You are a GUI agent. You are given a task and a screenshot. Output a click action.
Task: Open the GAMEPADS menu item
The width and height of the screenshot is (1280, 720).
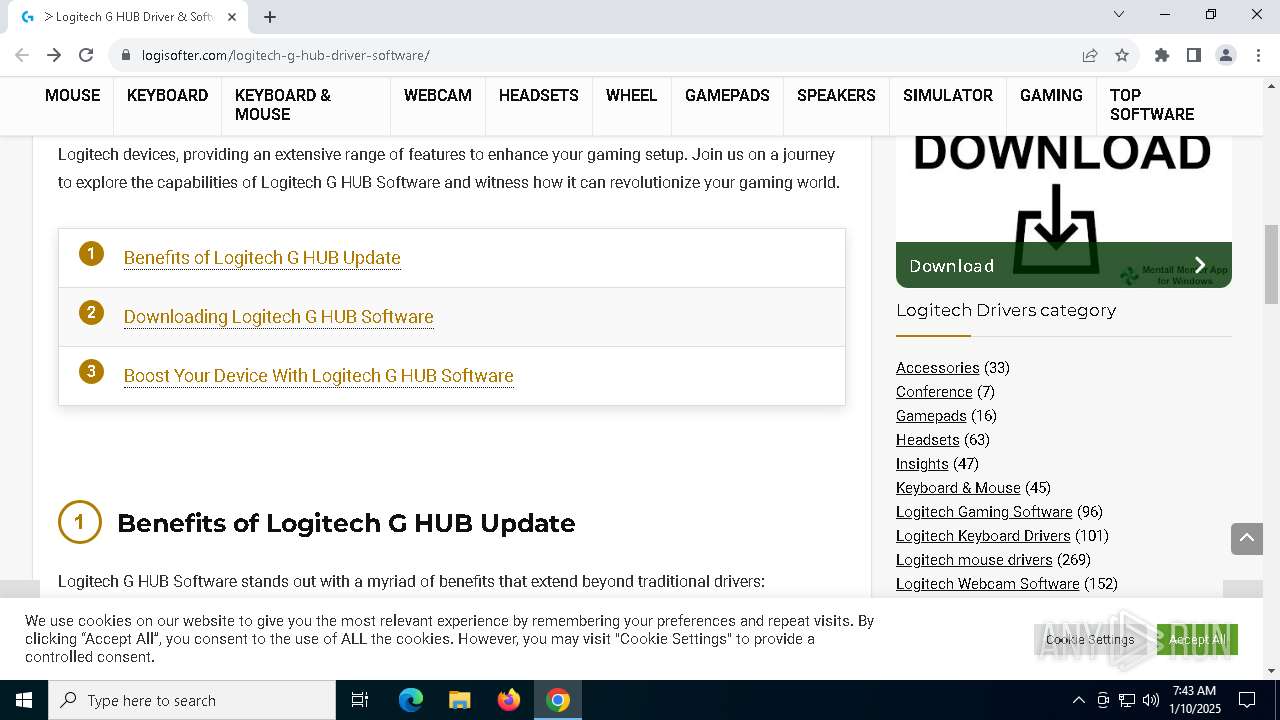click(x=727, y=95)
